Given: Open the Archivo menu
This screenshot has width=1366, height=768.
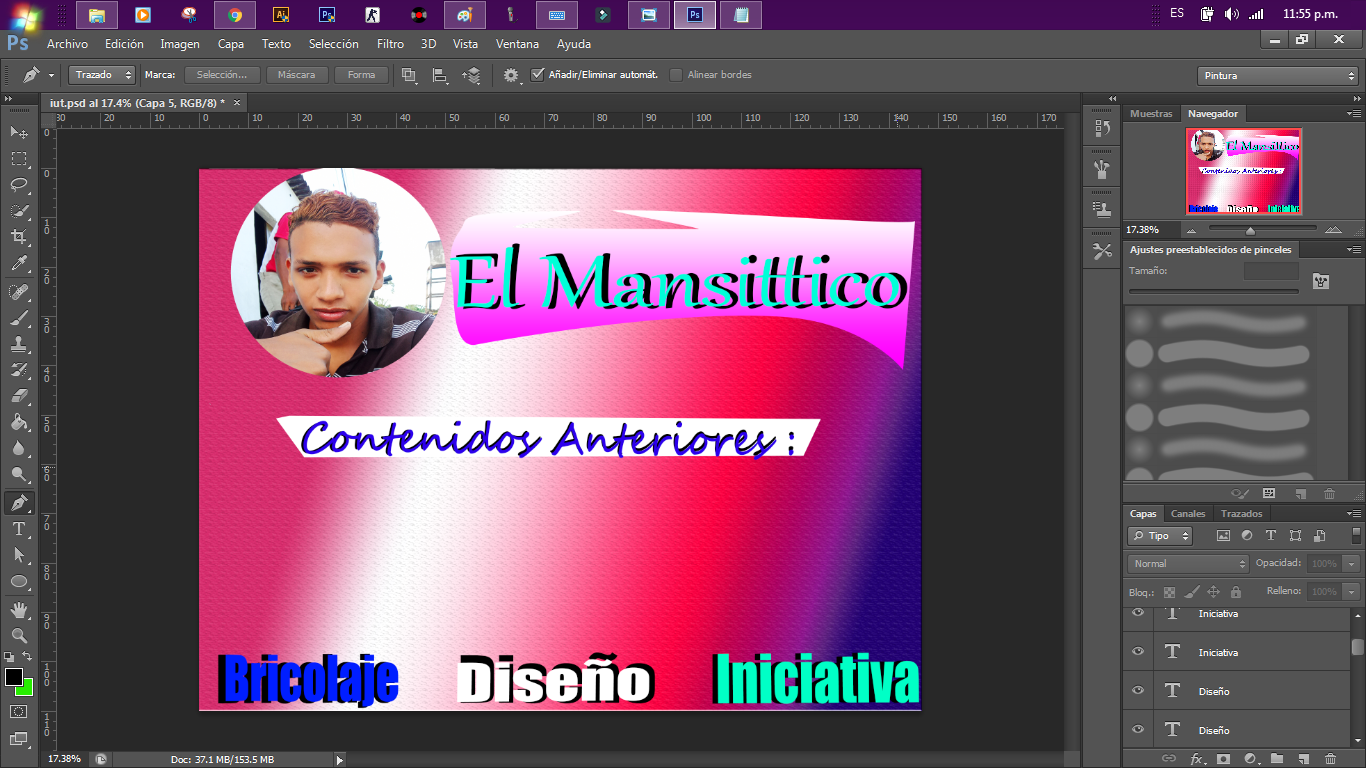Looking at the screenshot, I should coord(67,44).
